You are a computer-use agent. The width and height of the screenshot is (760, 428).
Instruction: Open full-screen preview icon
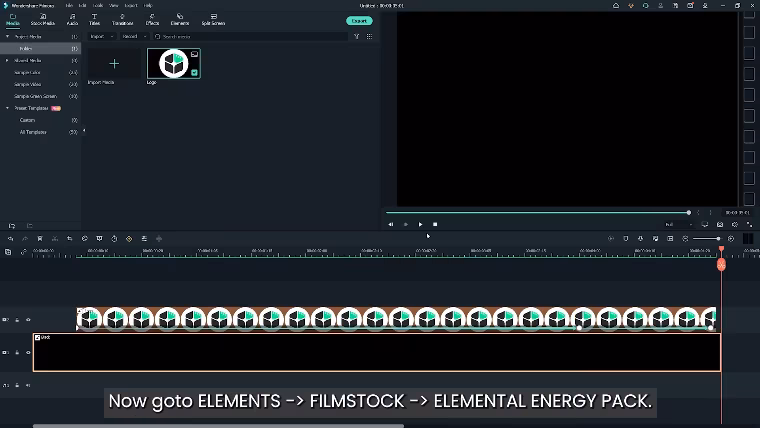[x=749, y=224]
